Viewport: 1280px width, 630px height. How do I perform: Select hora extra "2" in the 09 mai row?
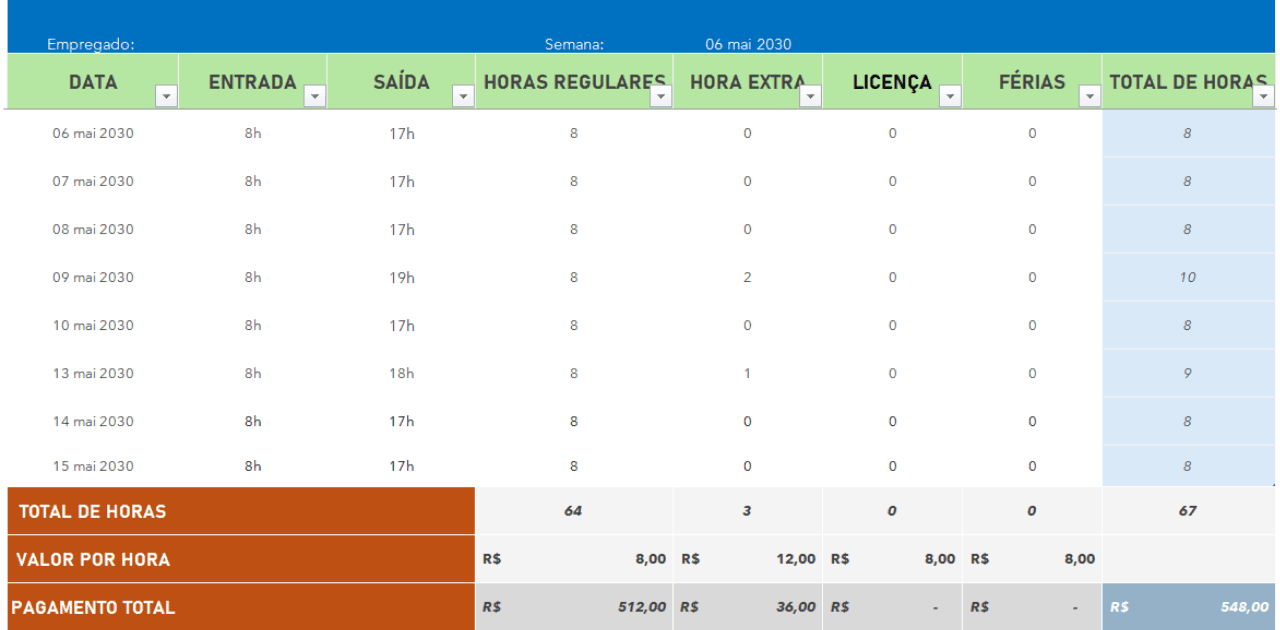click(748, 277)
